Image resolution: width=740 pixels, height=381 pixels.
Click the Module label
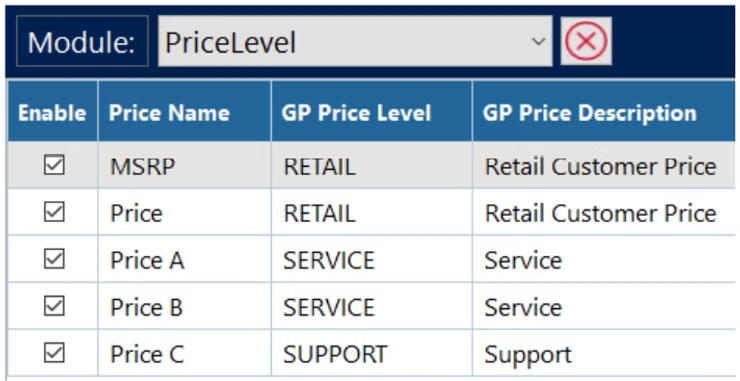pyautogui.click(x=82, y=42)
